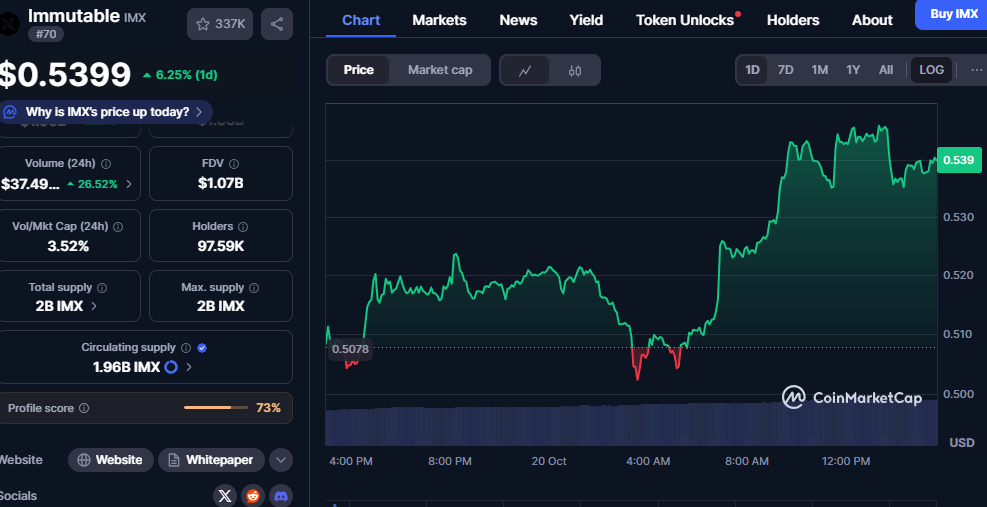Screen dimensions: 987x507
Task: Expand more links next to Whitepaper
Action: (x=281, y=460)
